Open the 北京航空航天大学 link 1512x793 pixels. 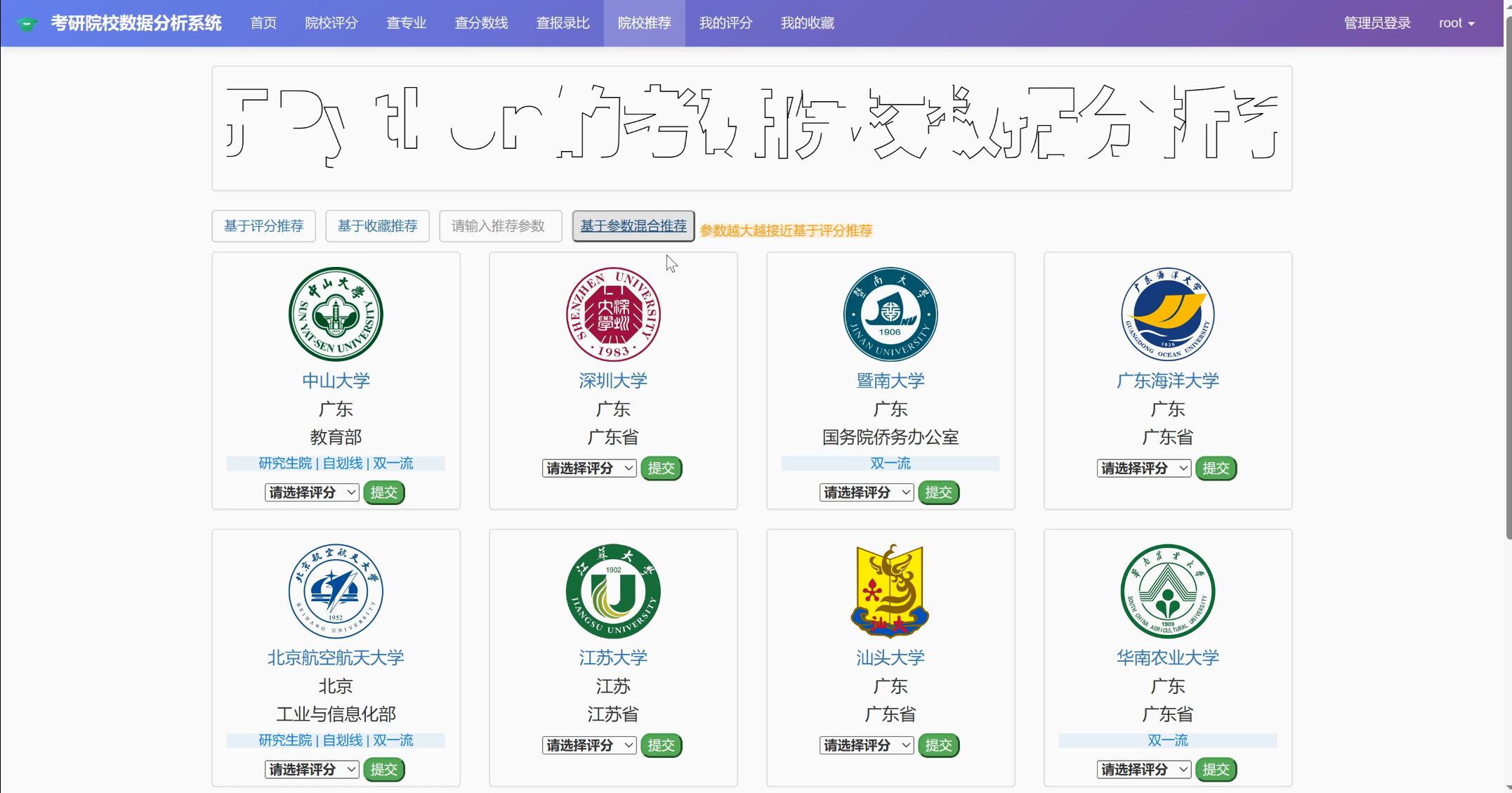[x=336, y=657]
